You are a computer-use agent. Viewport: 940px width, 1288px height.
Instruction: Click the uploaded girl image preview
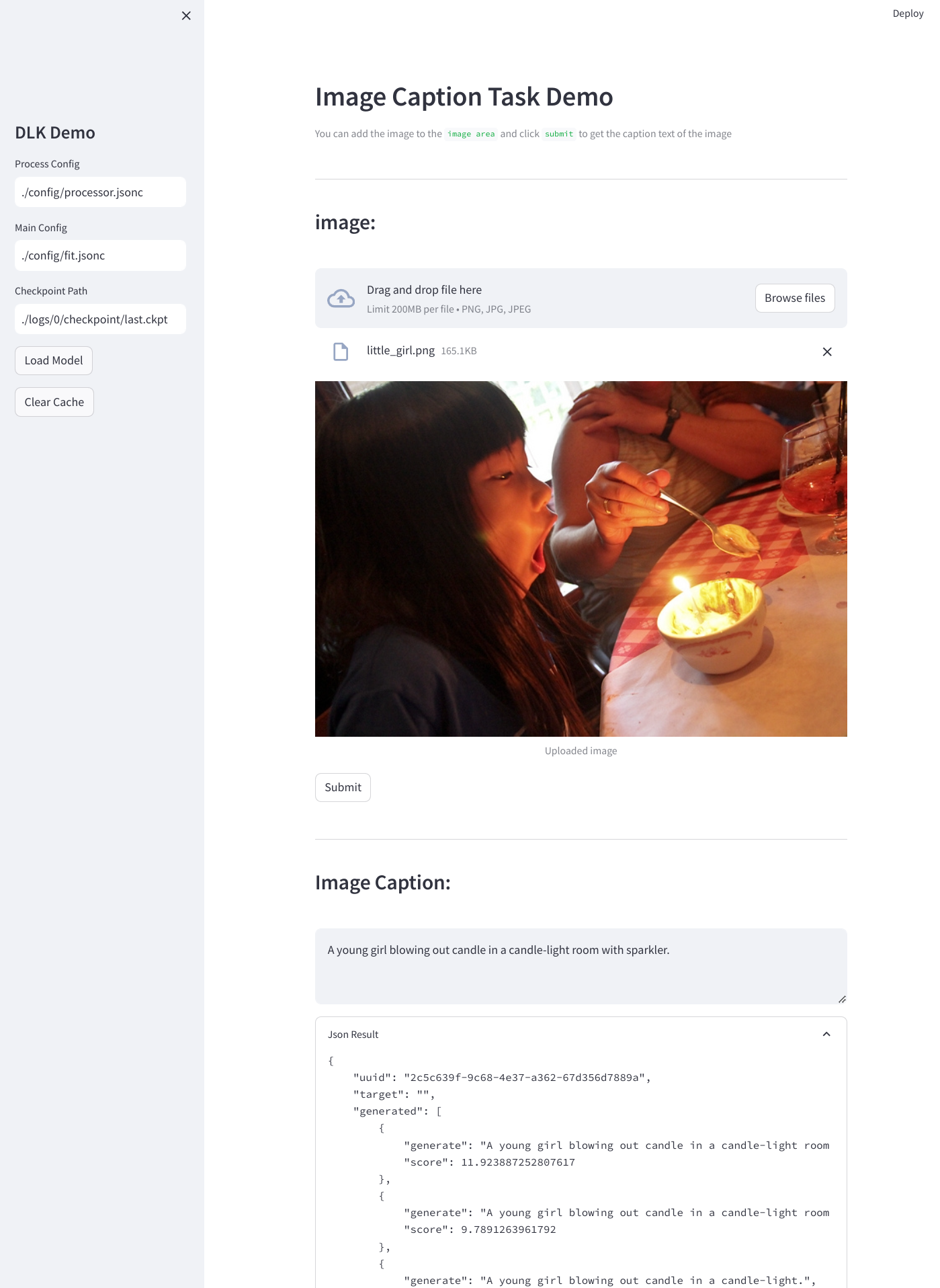coord(581,559)
